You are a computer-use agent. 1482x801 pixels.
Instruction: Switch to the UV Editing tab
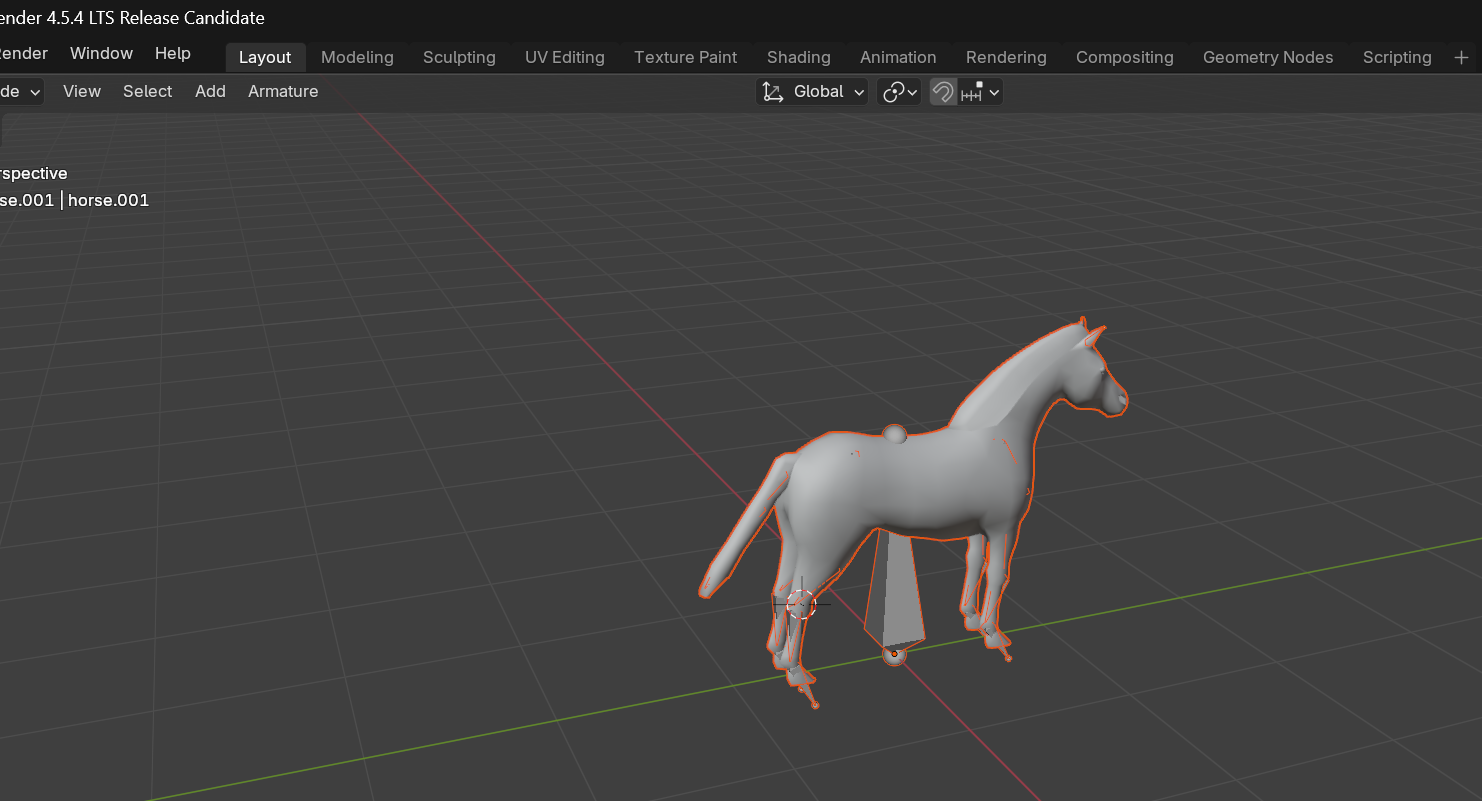pos(564,57)
